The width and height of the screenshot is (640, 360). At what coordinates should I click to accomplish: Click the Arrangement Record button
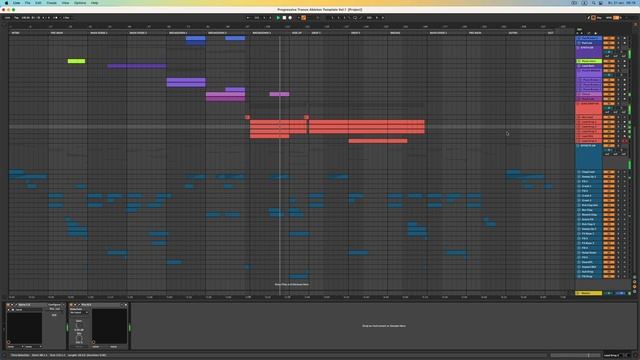(x=290, y=18)
